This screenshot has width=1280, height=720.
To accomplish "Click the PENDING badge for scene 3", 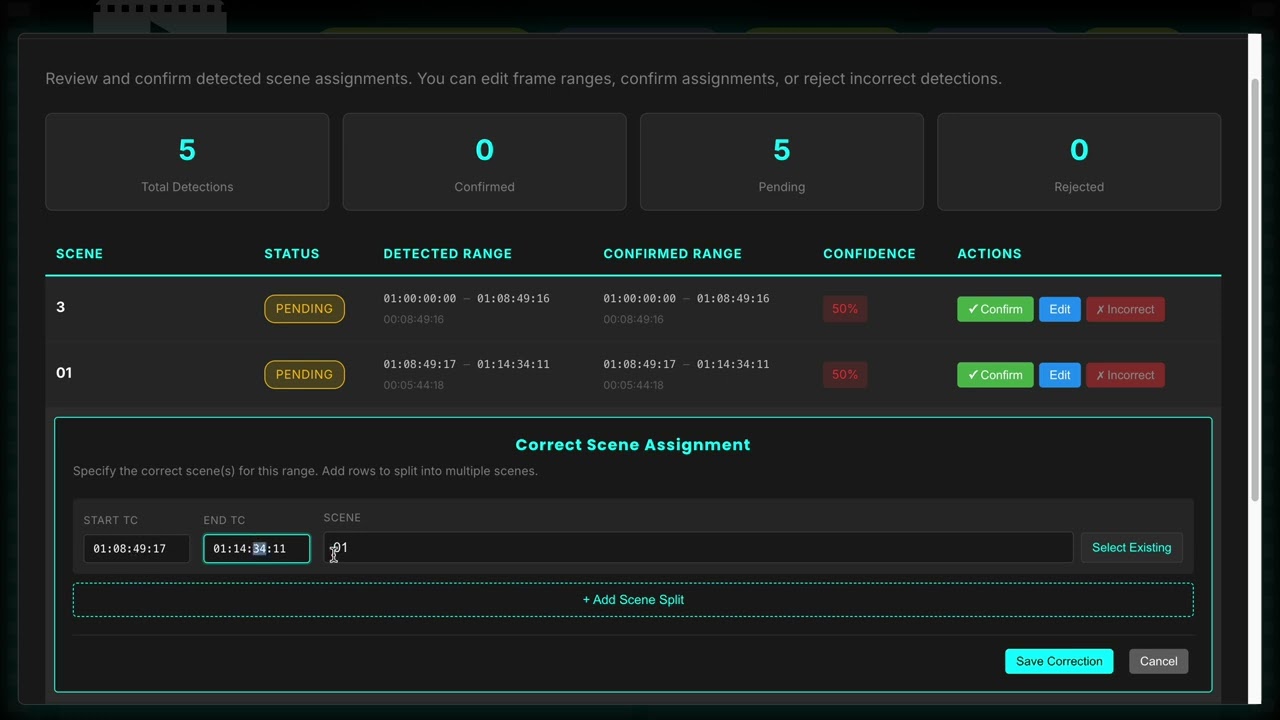I will pos(304,309).
